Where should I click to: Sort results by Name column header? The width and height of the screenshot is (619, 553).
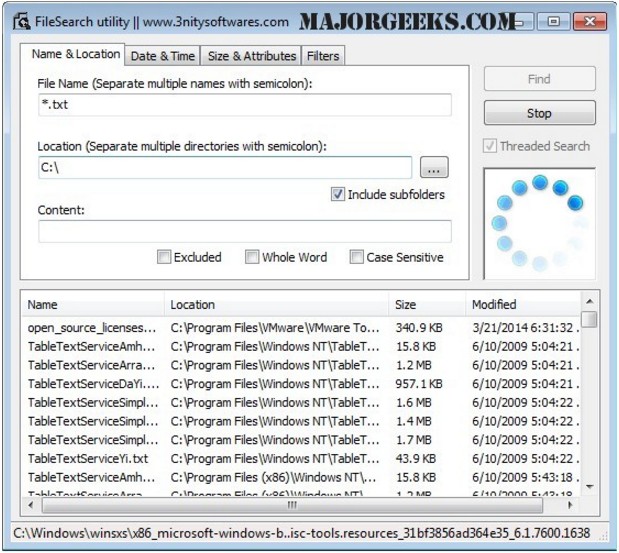tap(93, 304)
